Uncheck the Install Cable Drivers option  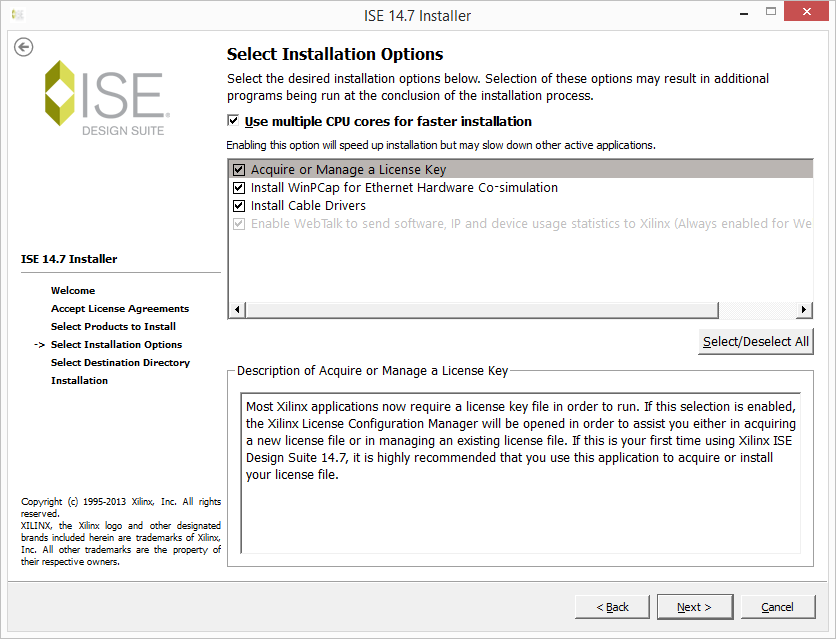pyautogui.click(x=239, y=206)
